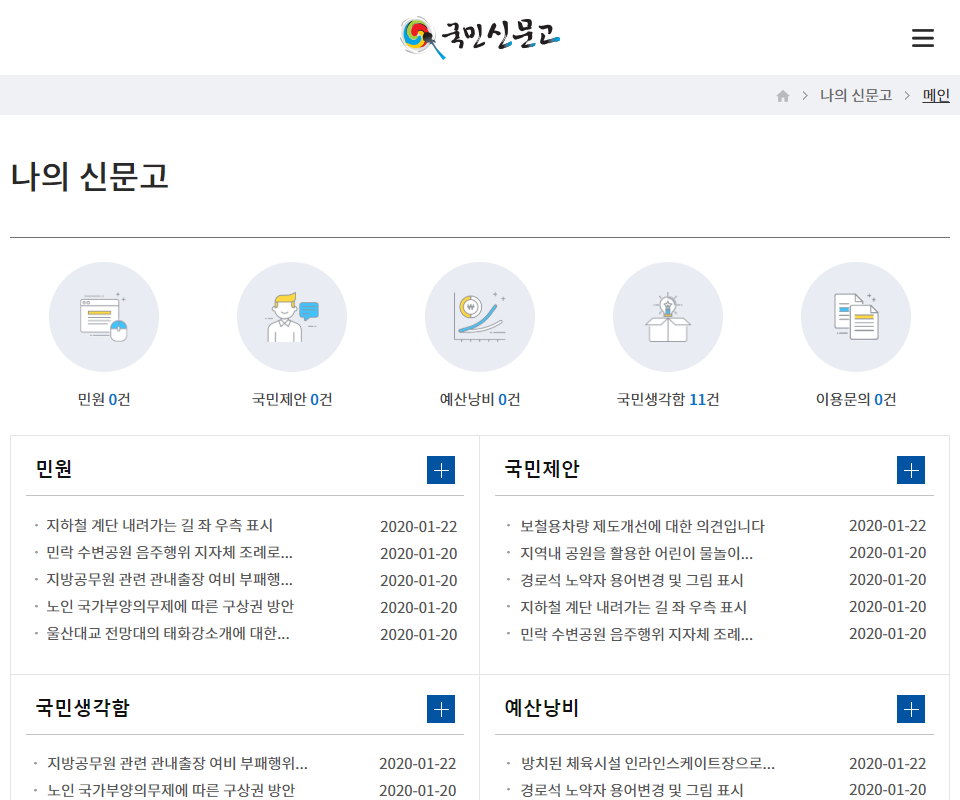
Task: Expand 국민생각함 section with plus button
Action: click(441, 709)
